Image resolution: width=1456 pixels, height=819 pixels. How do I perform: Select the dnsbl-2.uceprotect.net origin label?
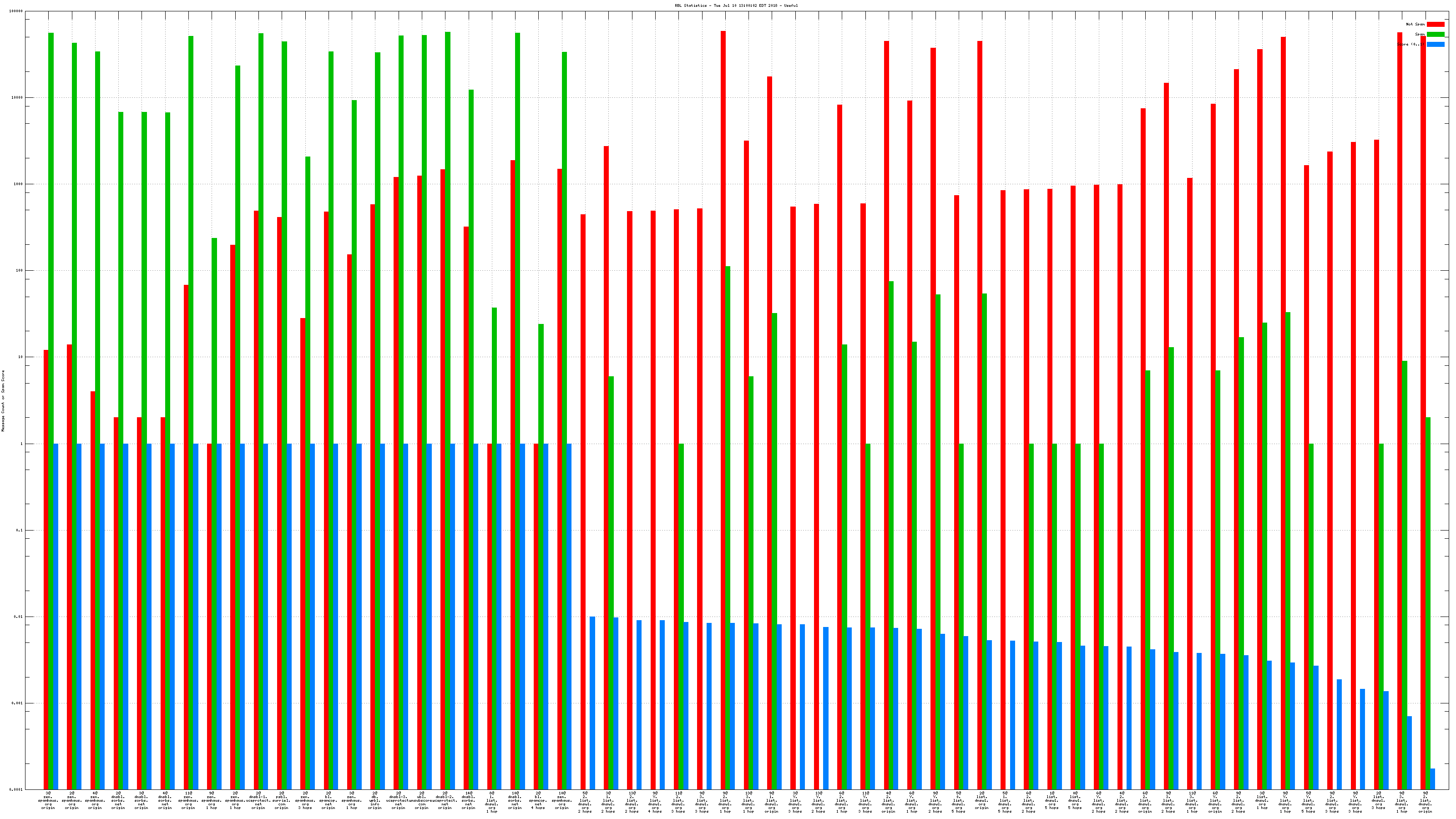click(445, 801)
